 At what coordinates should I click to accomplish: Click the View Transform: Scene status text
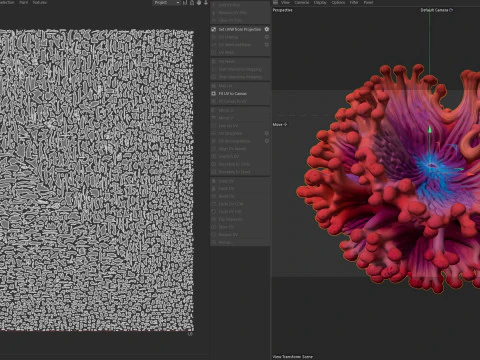(292, 357)
